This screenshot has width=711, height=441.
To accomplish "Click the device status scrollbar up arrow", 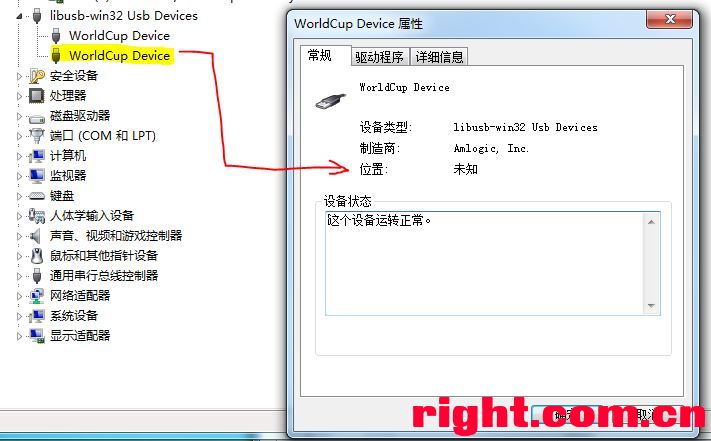I will click(652, 222).
